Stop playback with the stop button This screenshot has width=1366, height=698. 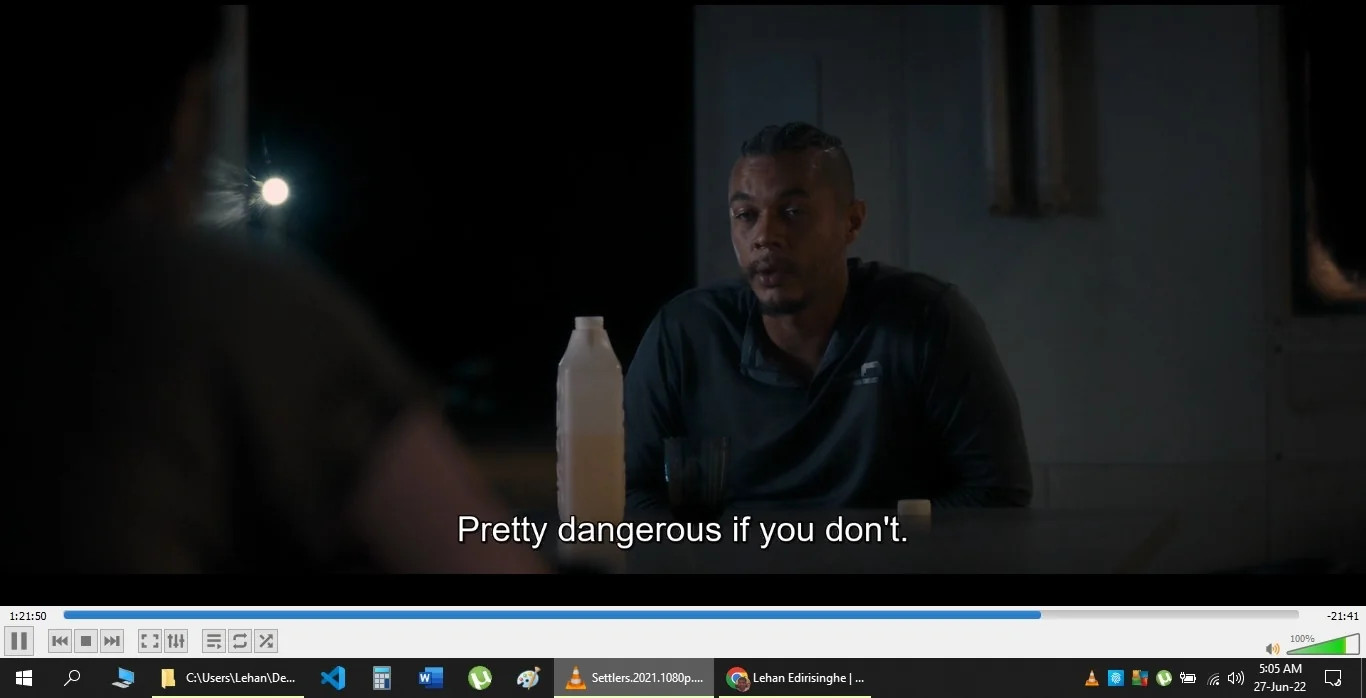coord(86,641)
